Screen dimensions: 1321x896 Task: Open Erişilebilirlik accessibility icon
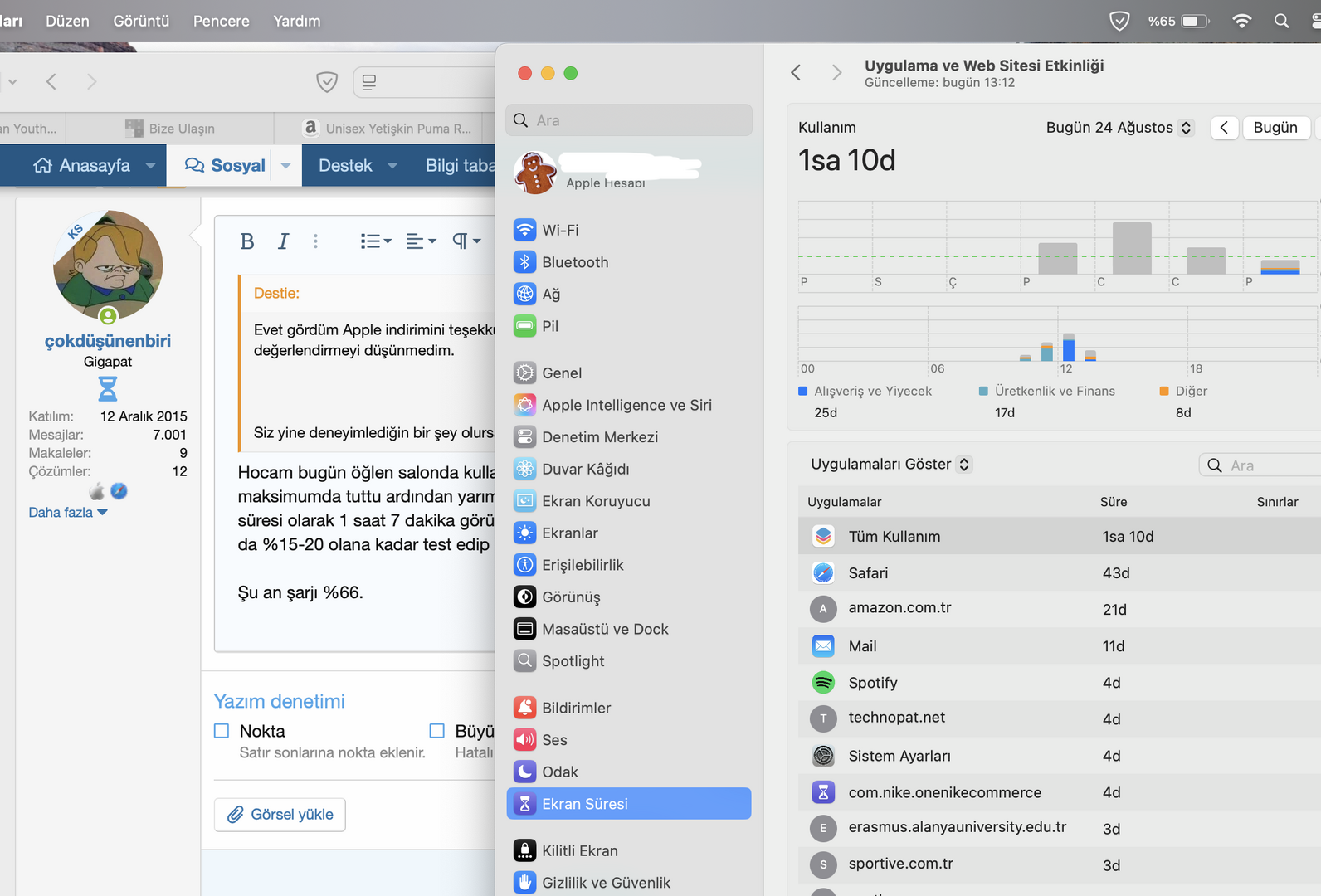pos(524,565)
